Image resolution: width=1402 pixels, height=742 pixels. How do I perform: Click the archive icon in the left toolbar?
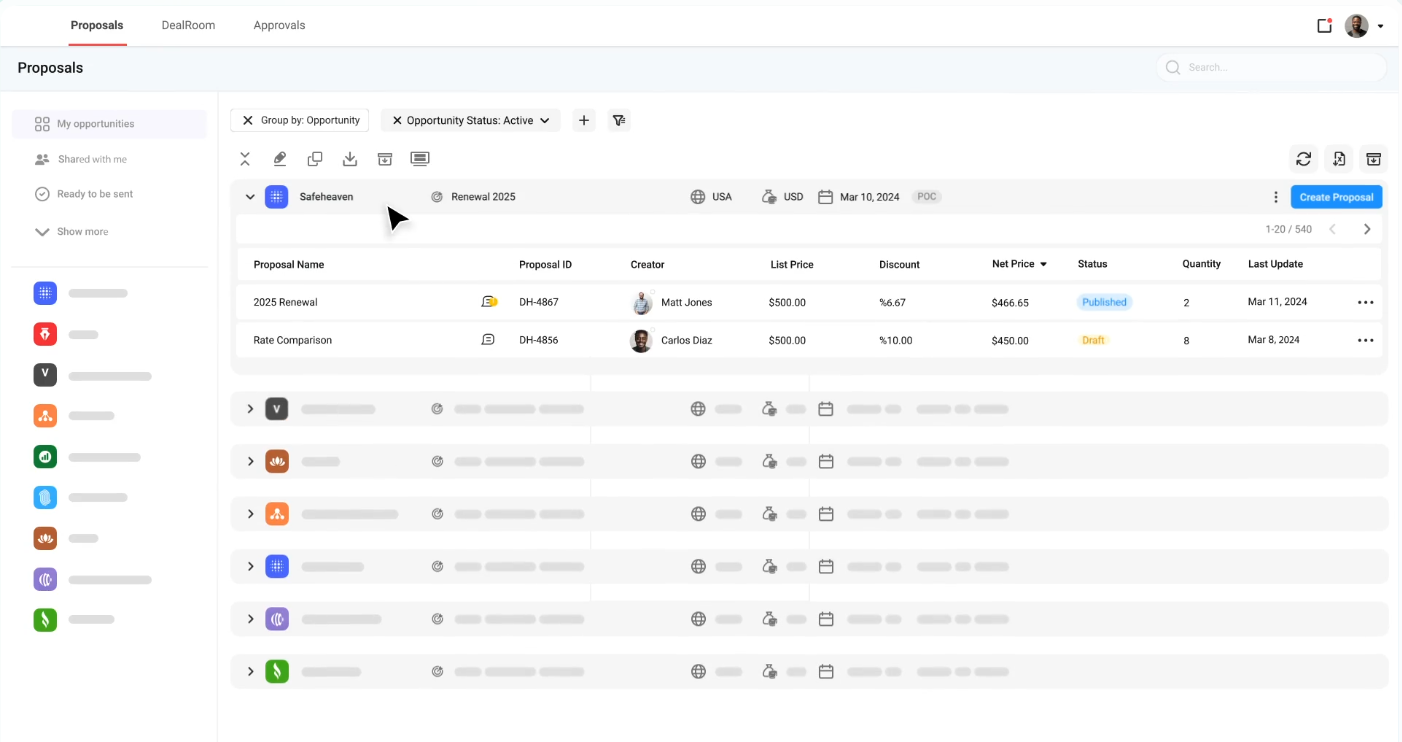coord(385,159)
